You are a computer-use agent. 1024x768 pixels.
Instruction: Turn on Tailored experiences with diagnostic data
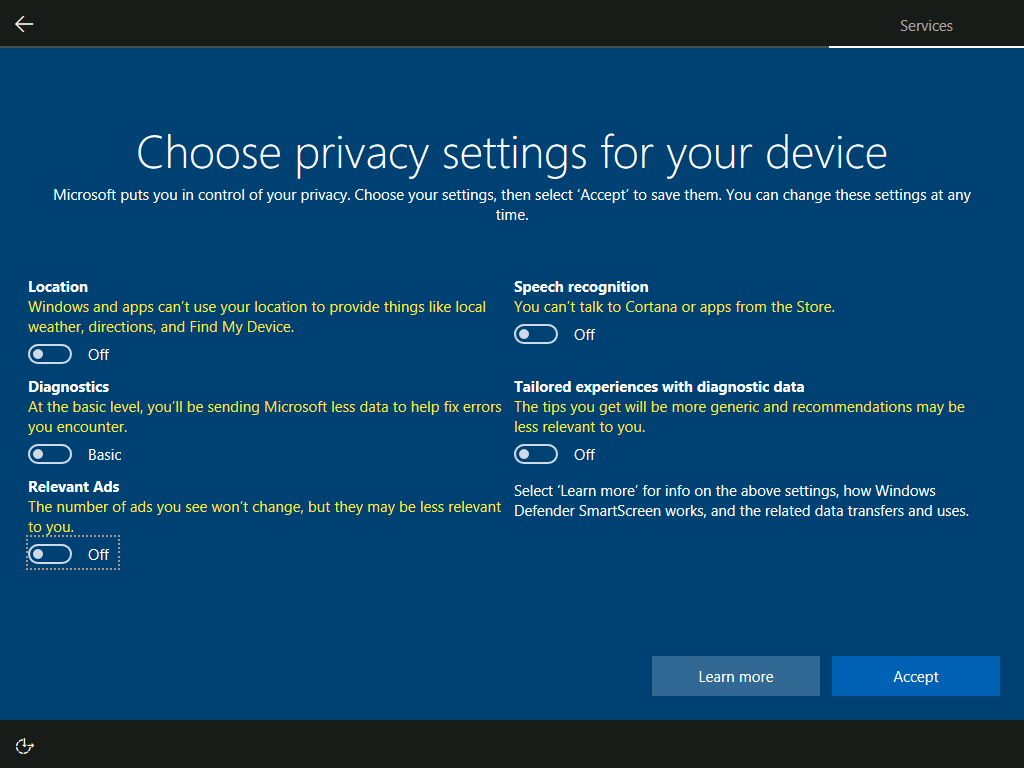(x=536, y=453)
